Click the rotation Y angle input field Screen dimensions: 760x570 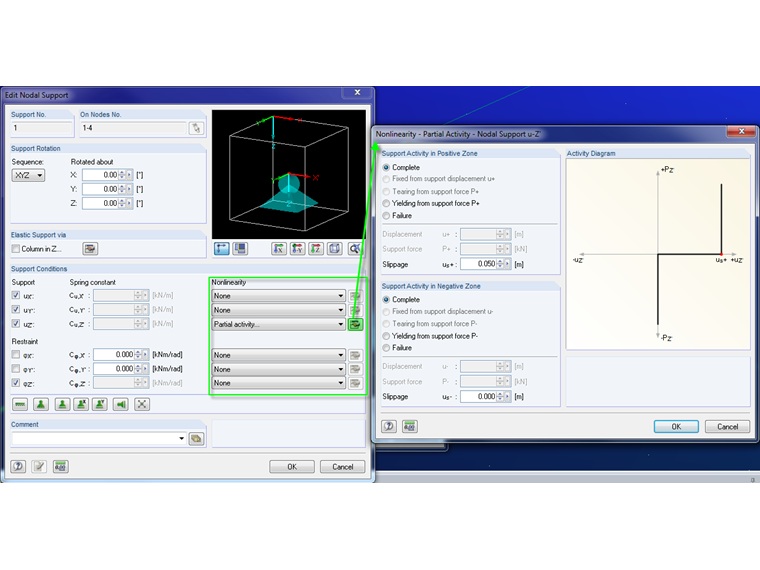tap(101, 189)
